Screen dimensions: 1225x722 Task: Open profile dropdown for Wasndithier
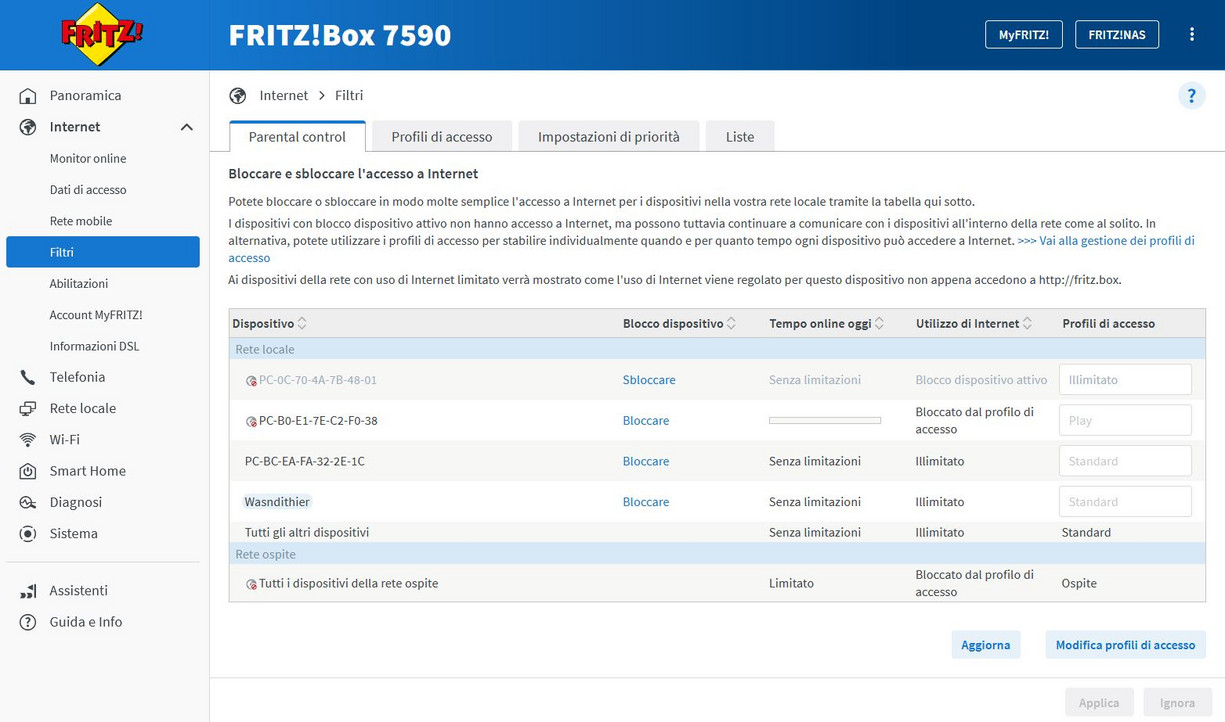1125,502
